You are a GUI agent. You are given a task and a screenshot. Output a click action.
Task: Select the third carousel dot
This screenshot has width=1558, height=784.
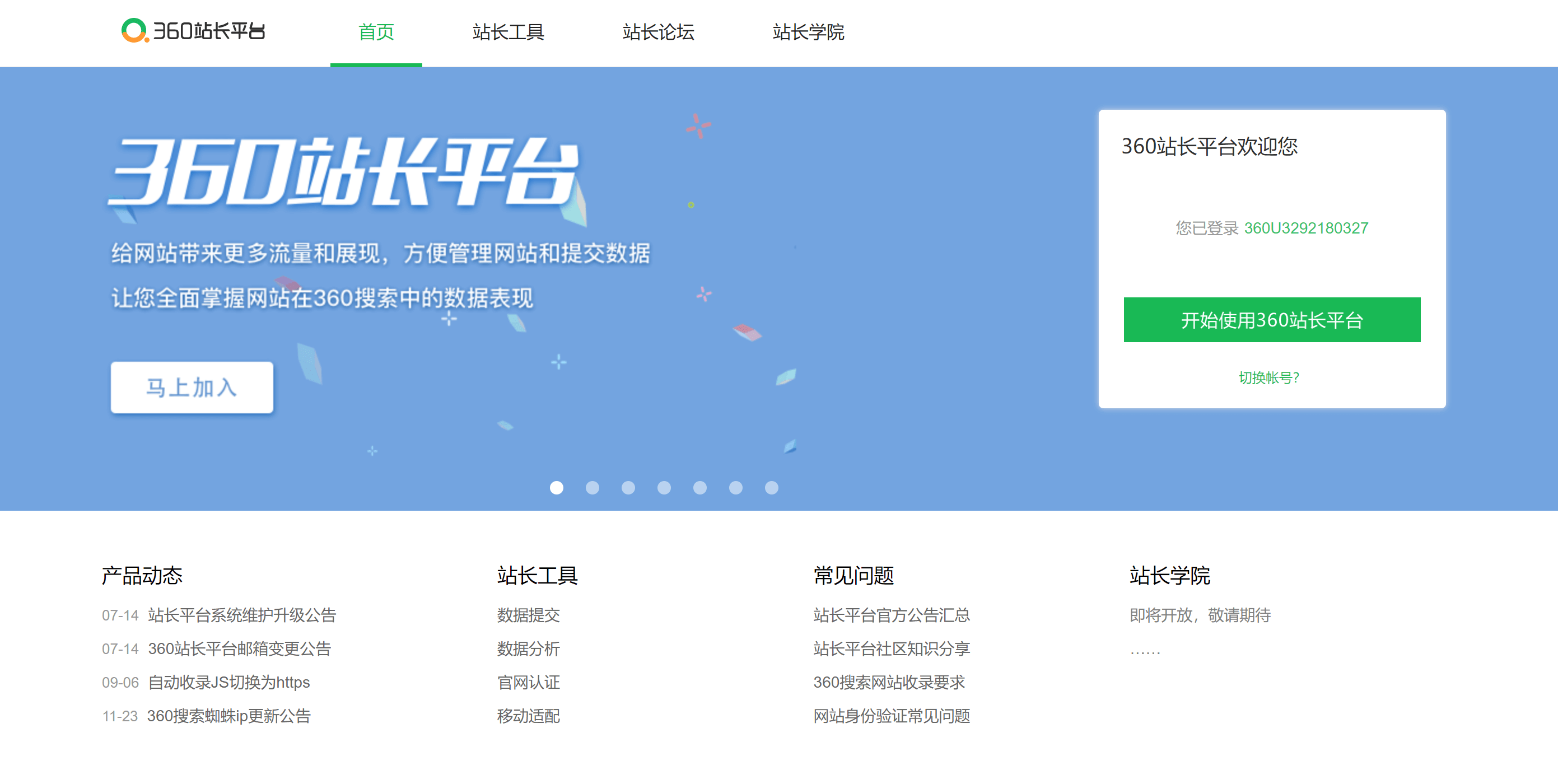(628, 488)
